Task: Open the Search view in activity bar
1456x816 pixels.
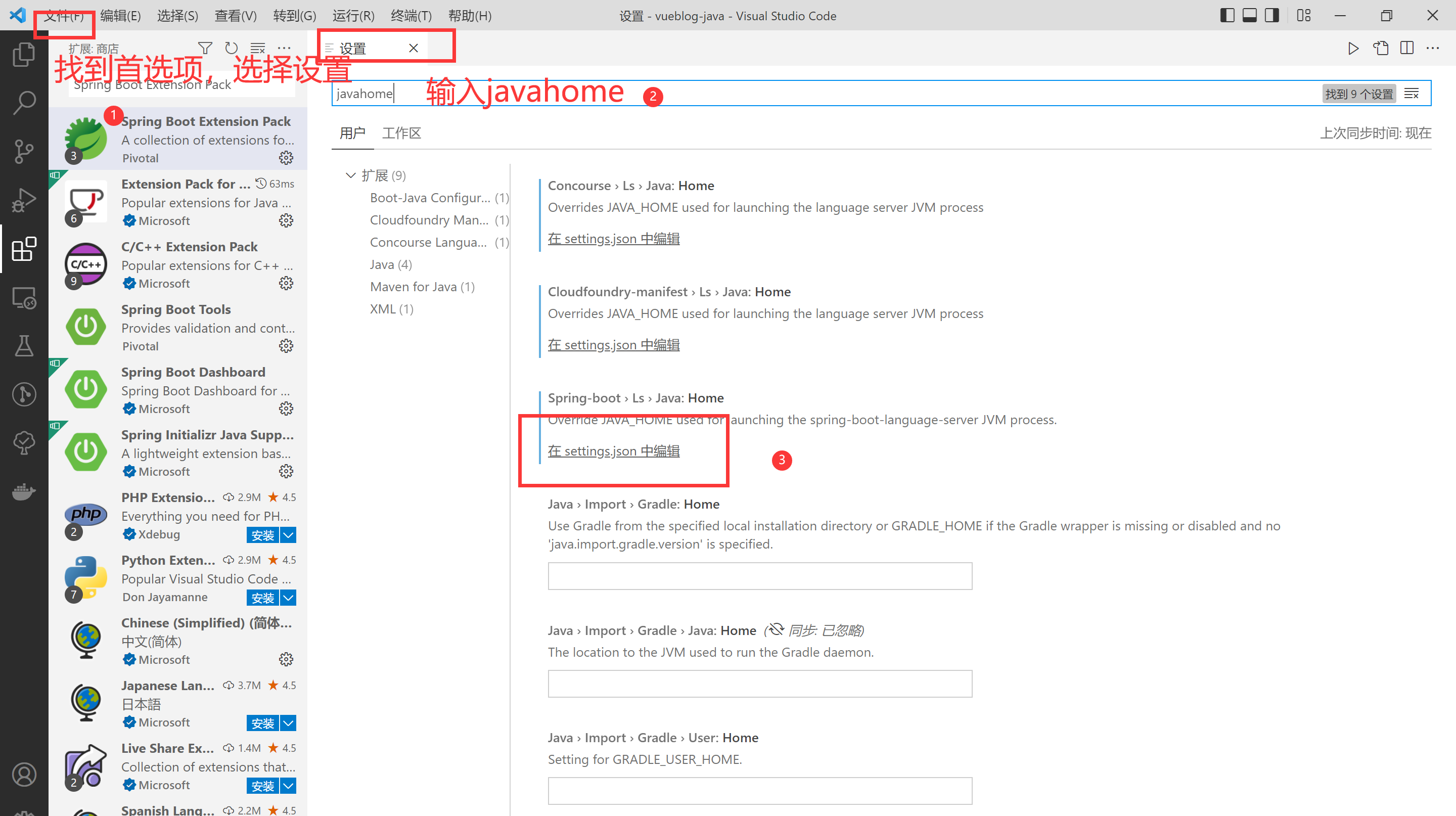Action: click(24, 103)
